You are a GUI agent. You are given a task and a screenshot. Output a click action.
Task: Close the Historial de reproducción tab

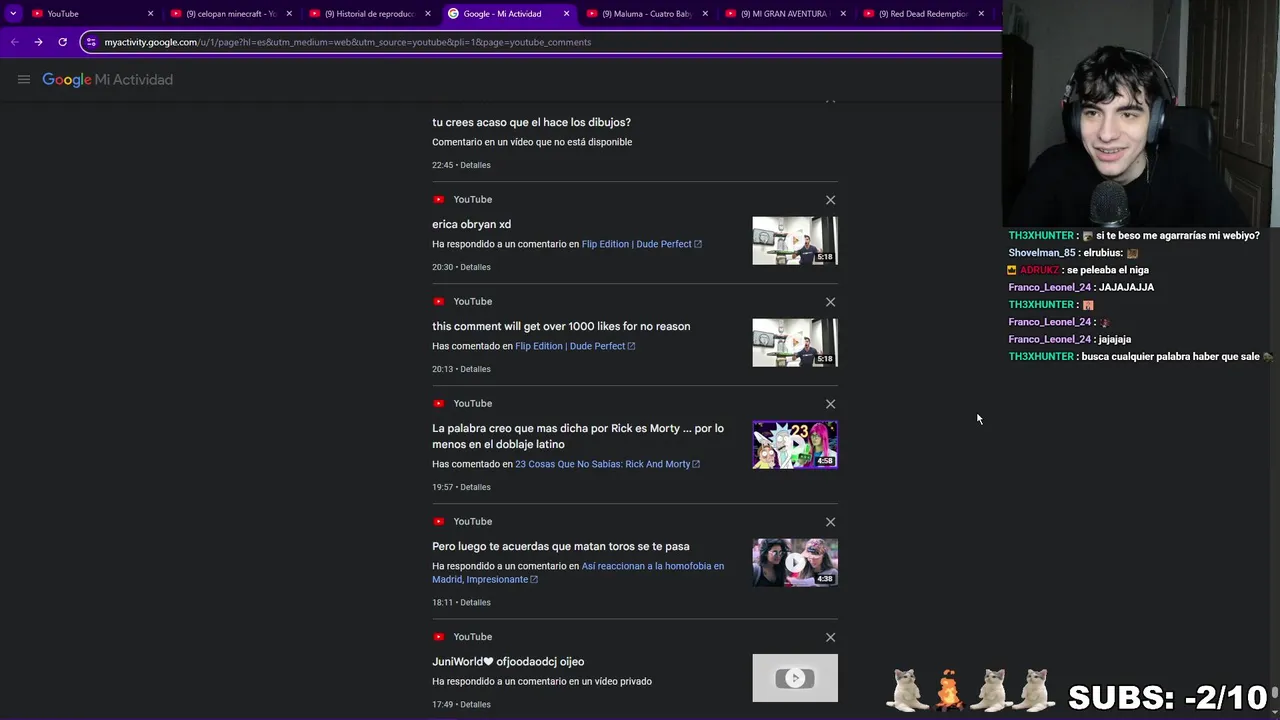click(428, 14)
